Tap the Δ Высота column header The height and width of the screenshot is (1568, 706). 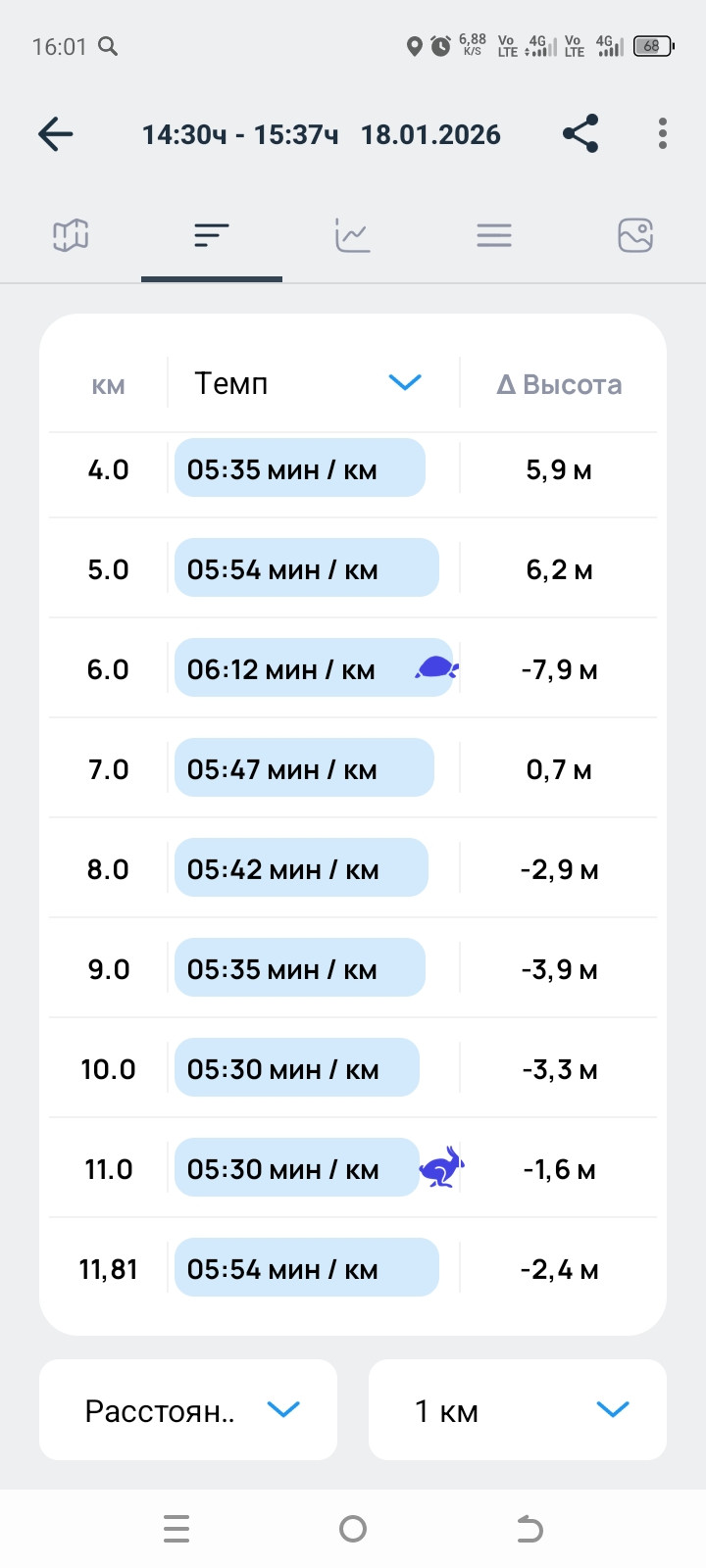559,384
